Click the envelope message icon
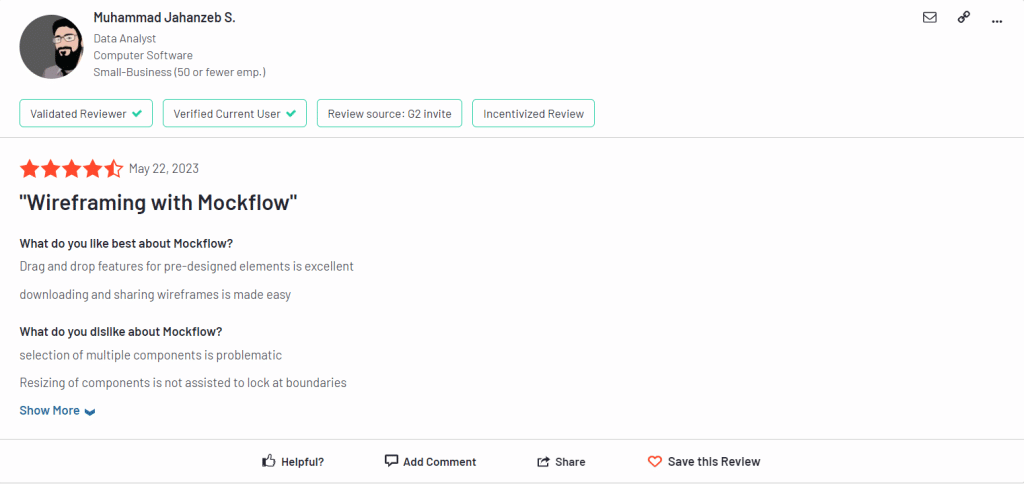The height and width of the screenshot is (484, 1024). (x=929, y=18)
